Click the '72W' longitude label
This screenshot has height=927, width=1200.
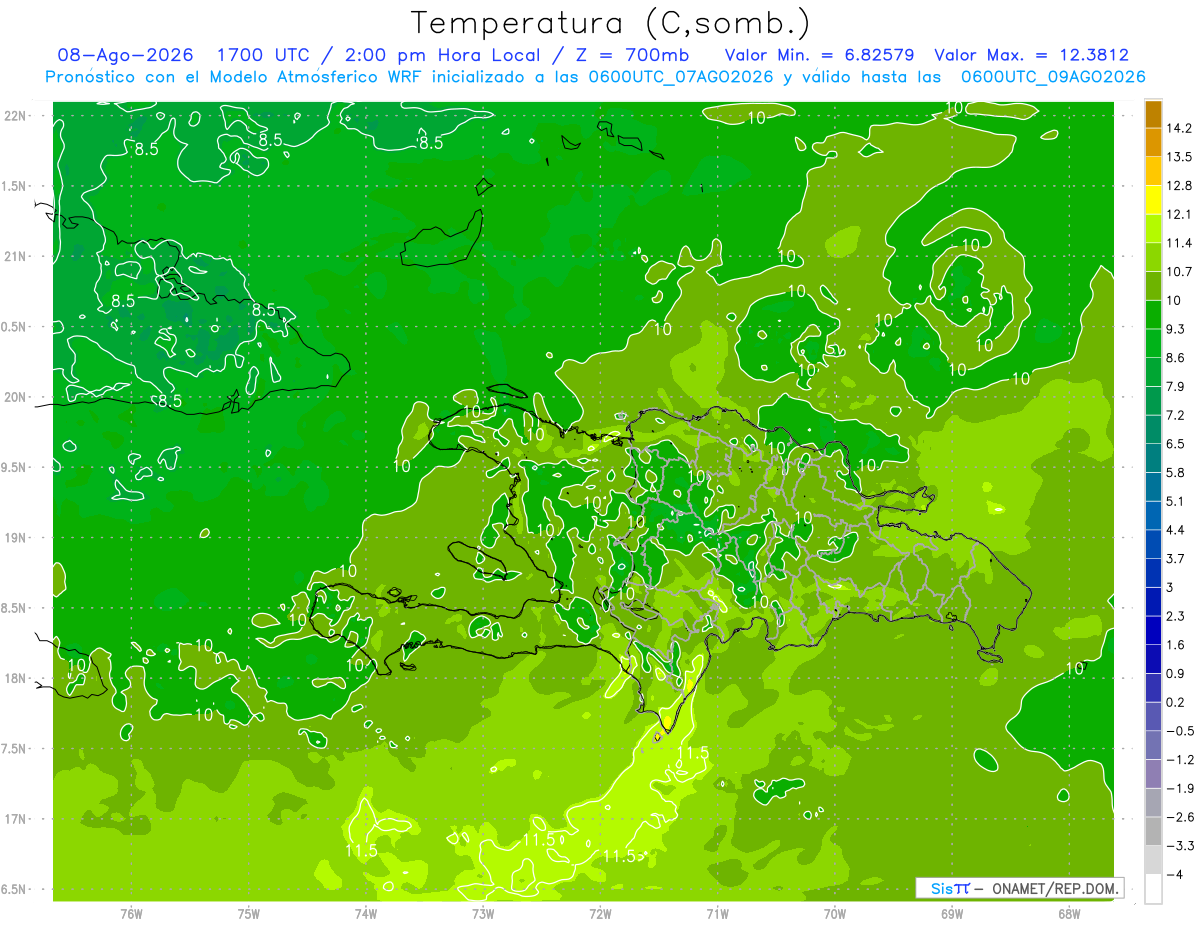pyautogui.click(x=600, y=914)
